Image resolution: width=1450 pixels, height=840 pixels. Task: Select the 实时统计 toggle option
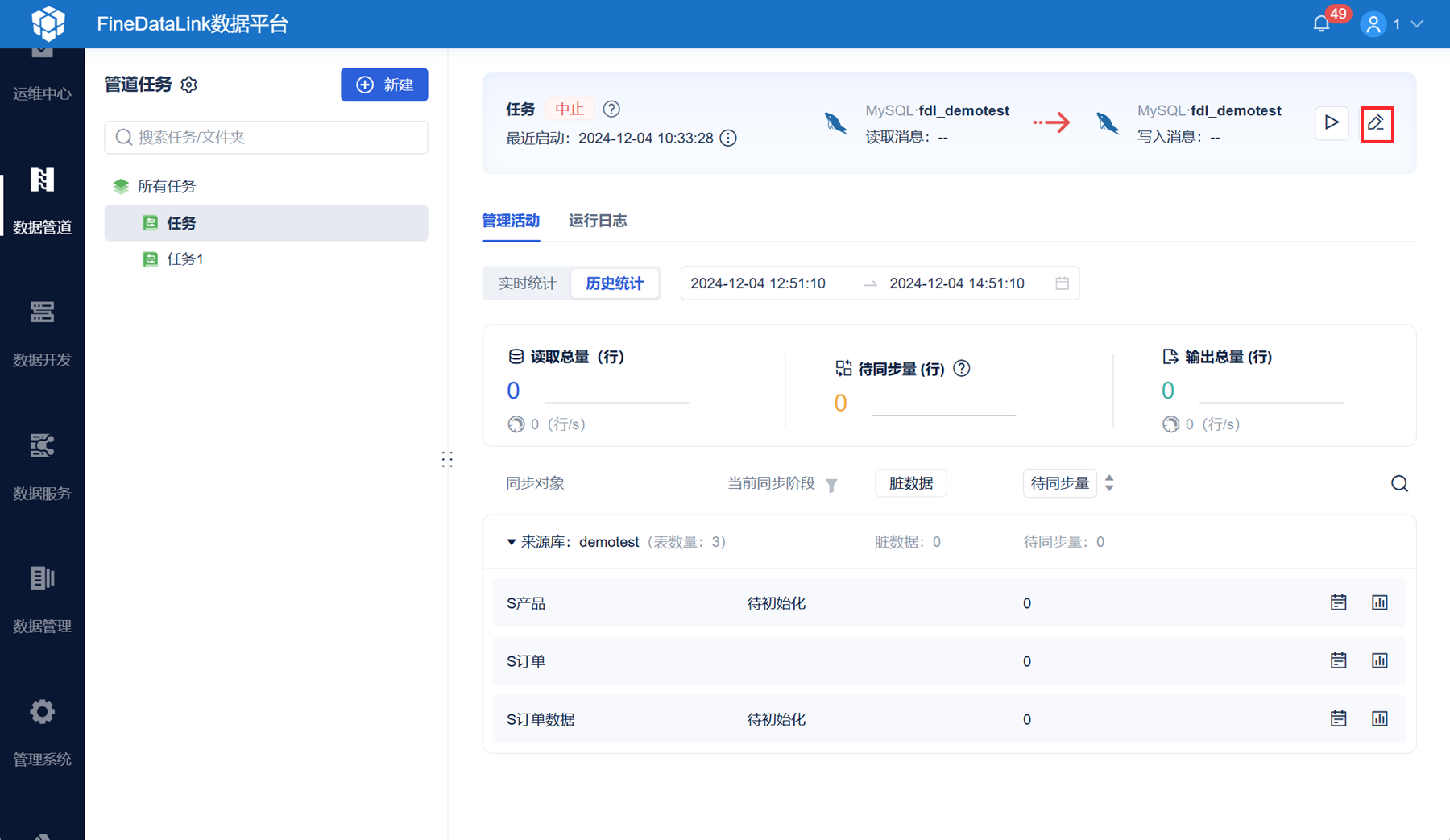[x=527, y=283]
